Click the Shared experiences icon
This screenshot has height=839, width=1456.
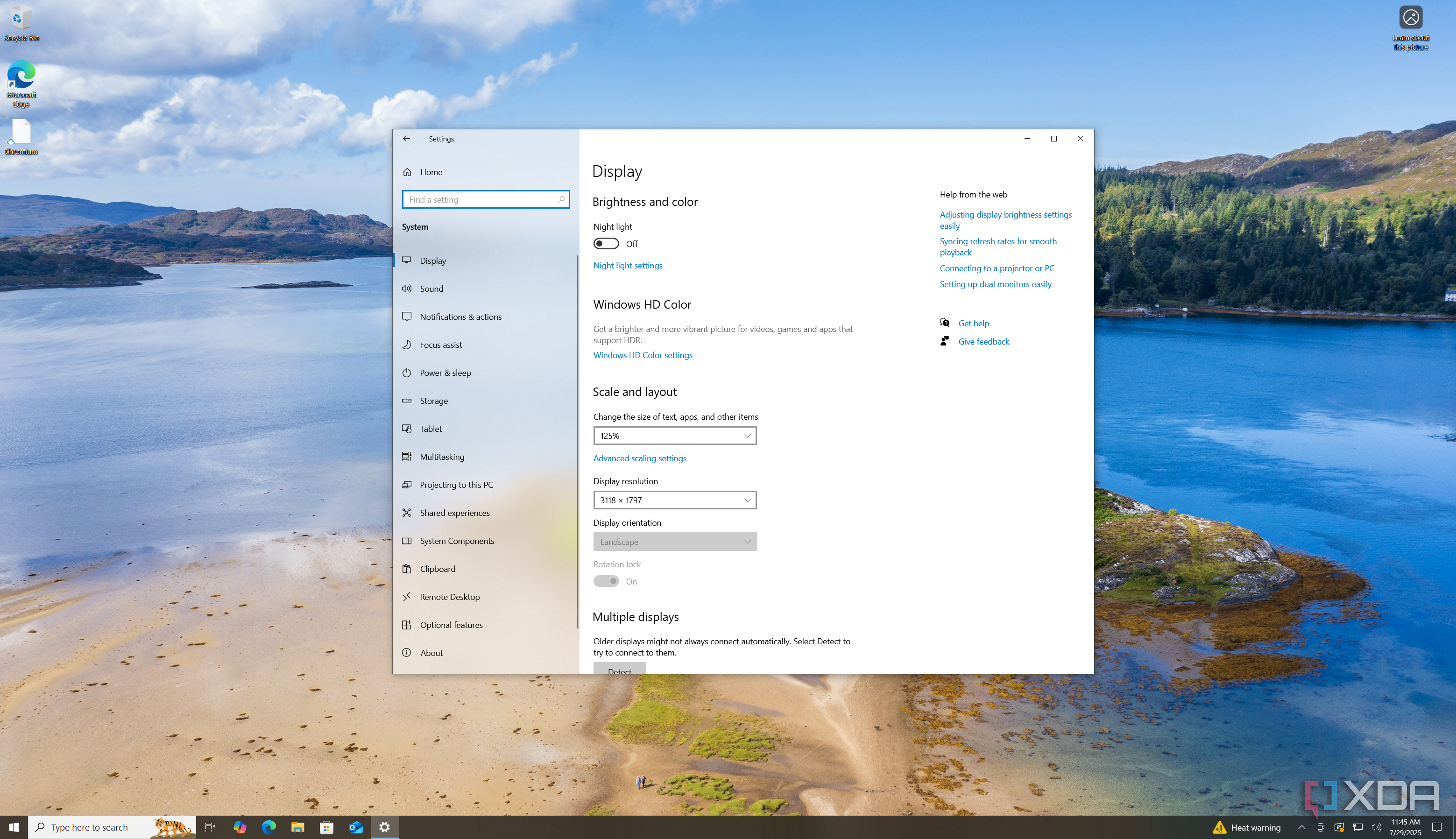pos(407,513)
